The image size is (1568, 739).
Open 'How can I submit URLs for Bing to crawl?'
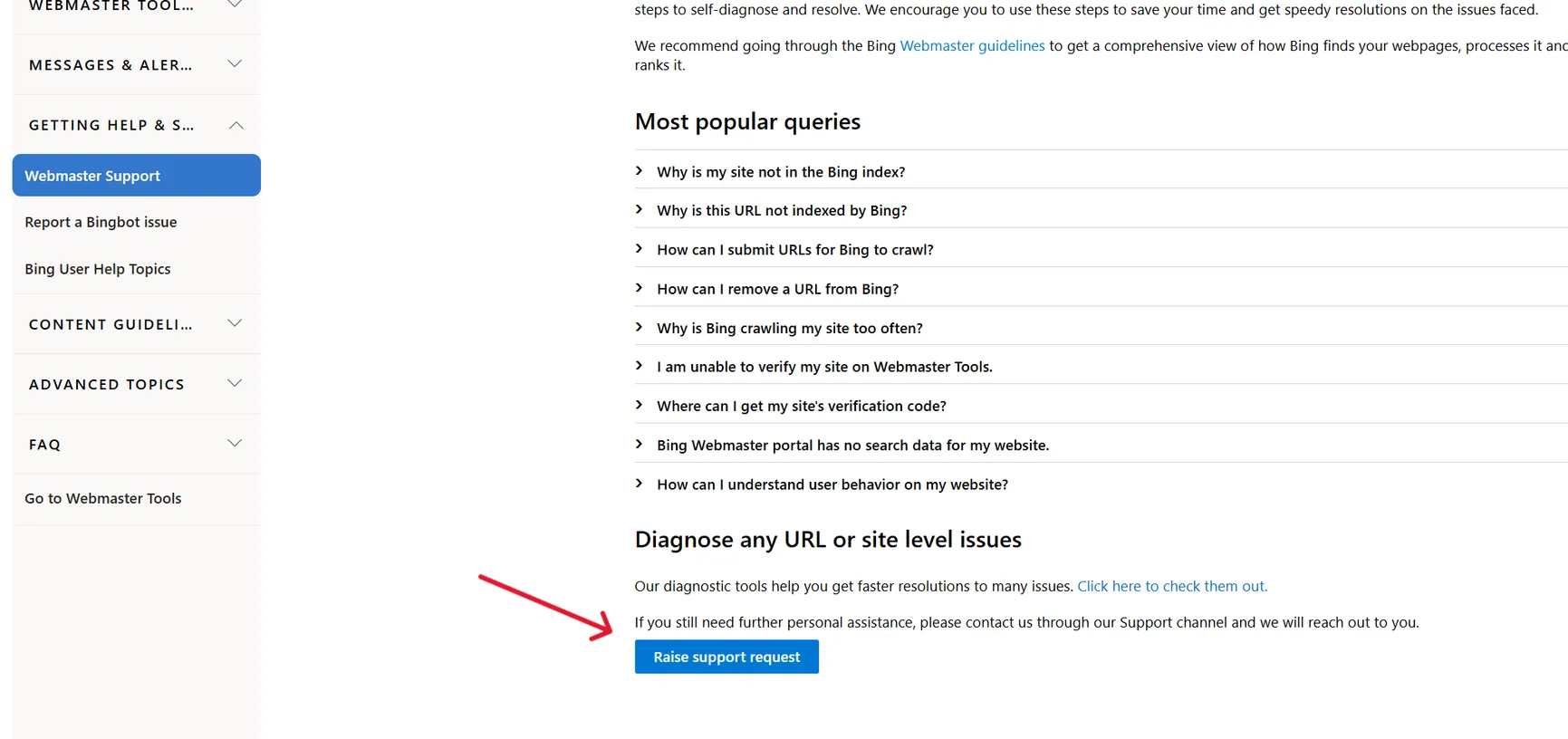coord(795,250)
